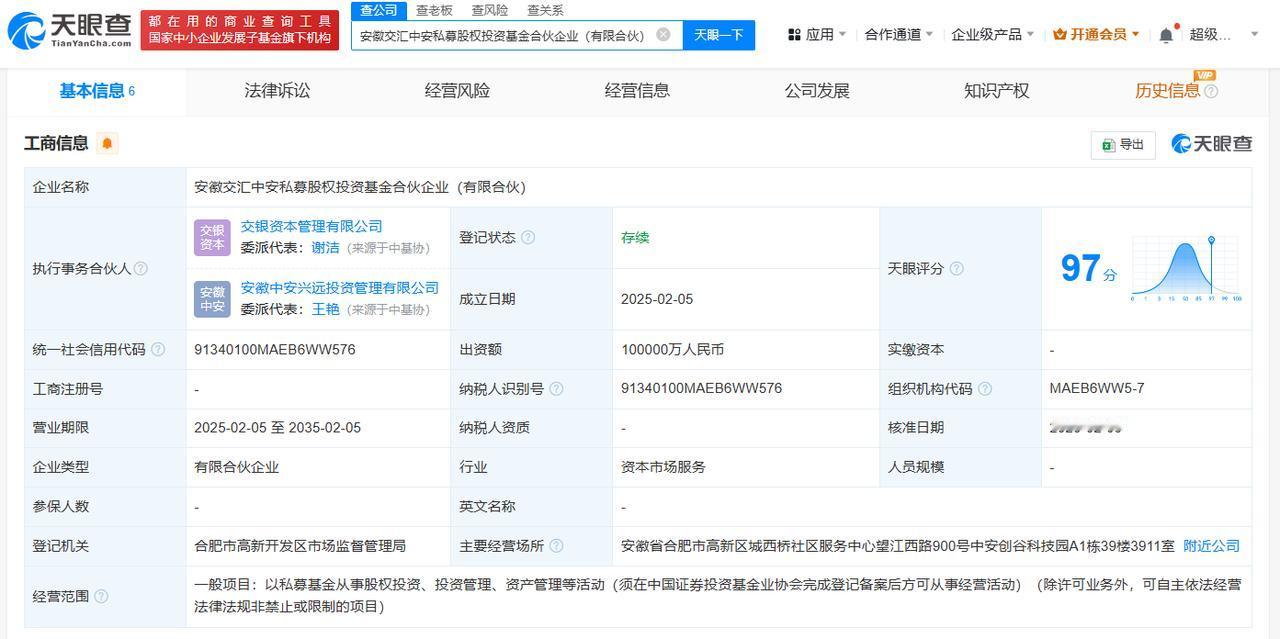Open representative 王艳 profile link
The width and height of the screenshot is (1280, 639).
click(325, 310)
